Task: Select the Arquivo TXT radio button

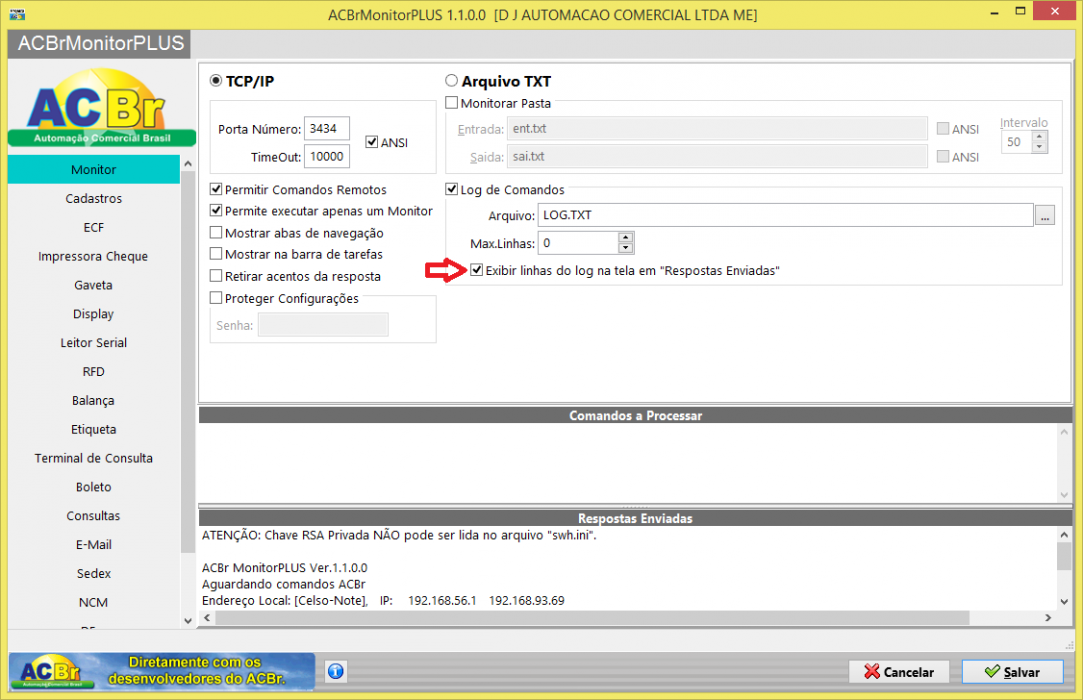Action: tap(452, 81)
